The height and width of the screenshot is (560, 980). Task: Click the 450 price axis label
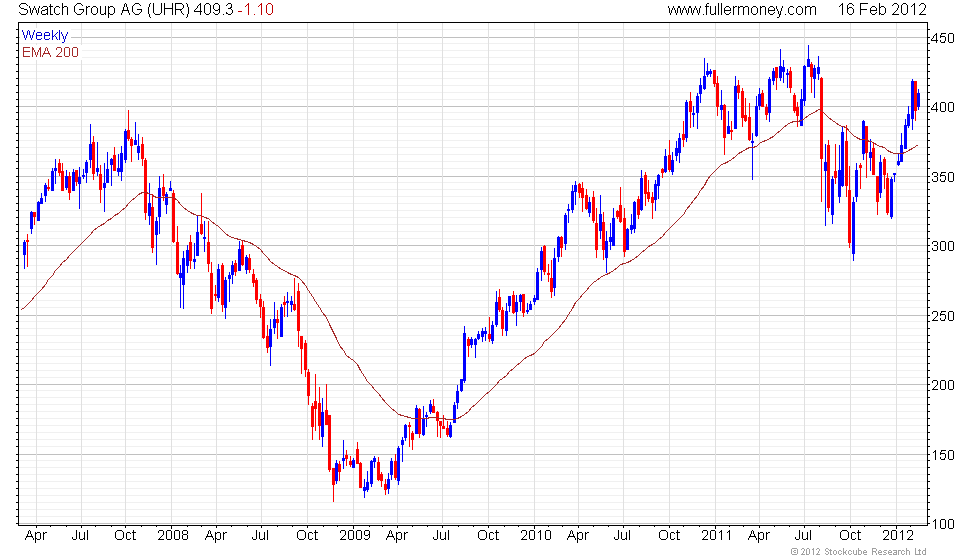click(942, 38)
